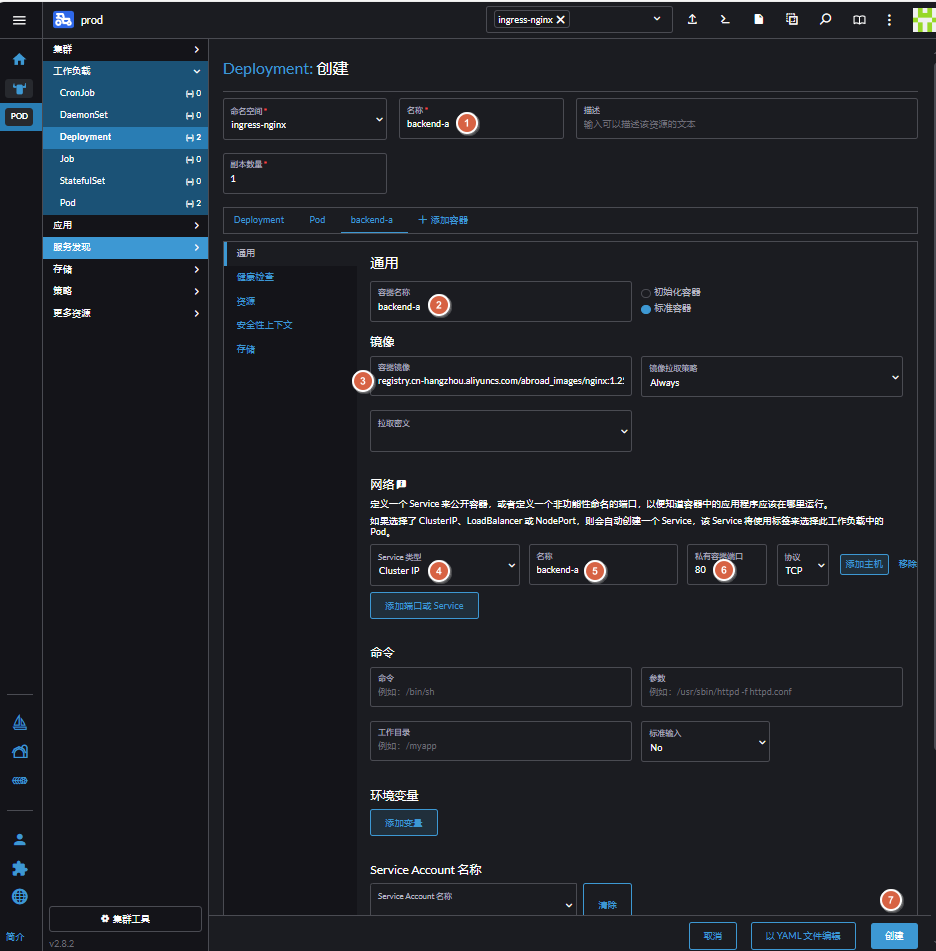
Task: Select the 初始化容器 radio button
Action: pos(646,292)
